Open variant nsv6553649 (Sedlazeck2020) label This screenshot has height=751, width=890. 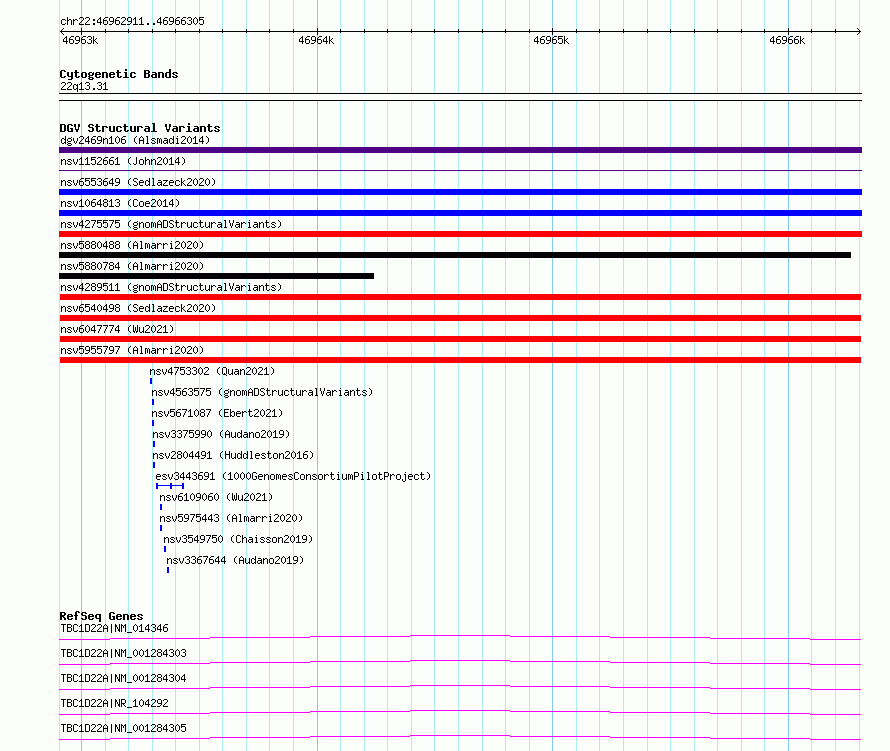(138, 182)
